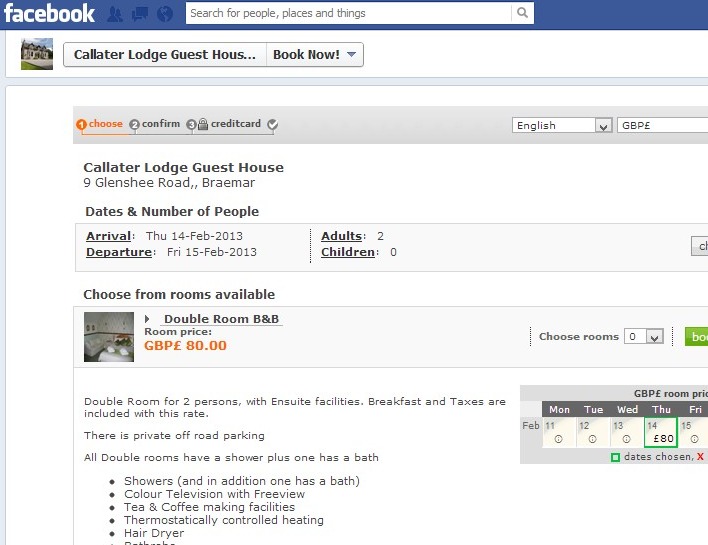Click arrival date Thu 14-Feb-2013
This screenshot has height=545, width=708.
(x=194, y=236)
